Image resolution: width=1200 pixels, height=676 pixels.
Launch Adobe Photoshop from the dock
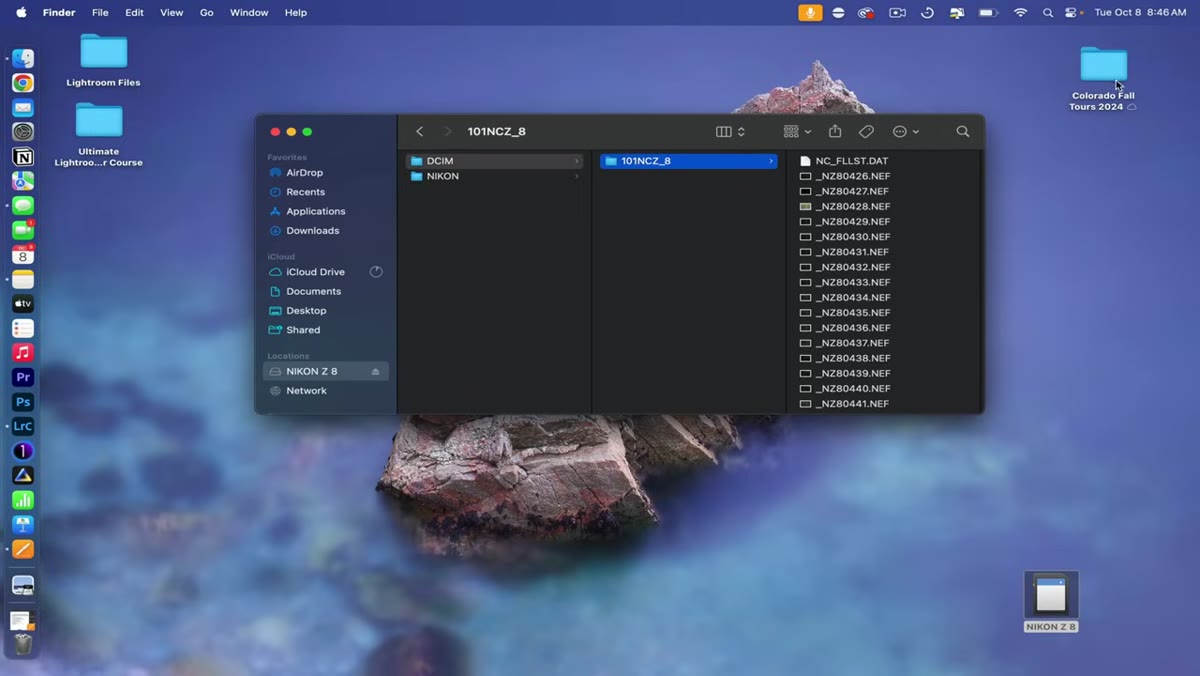(23, 402)
